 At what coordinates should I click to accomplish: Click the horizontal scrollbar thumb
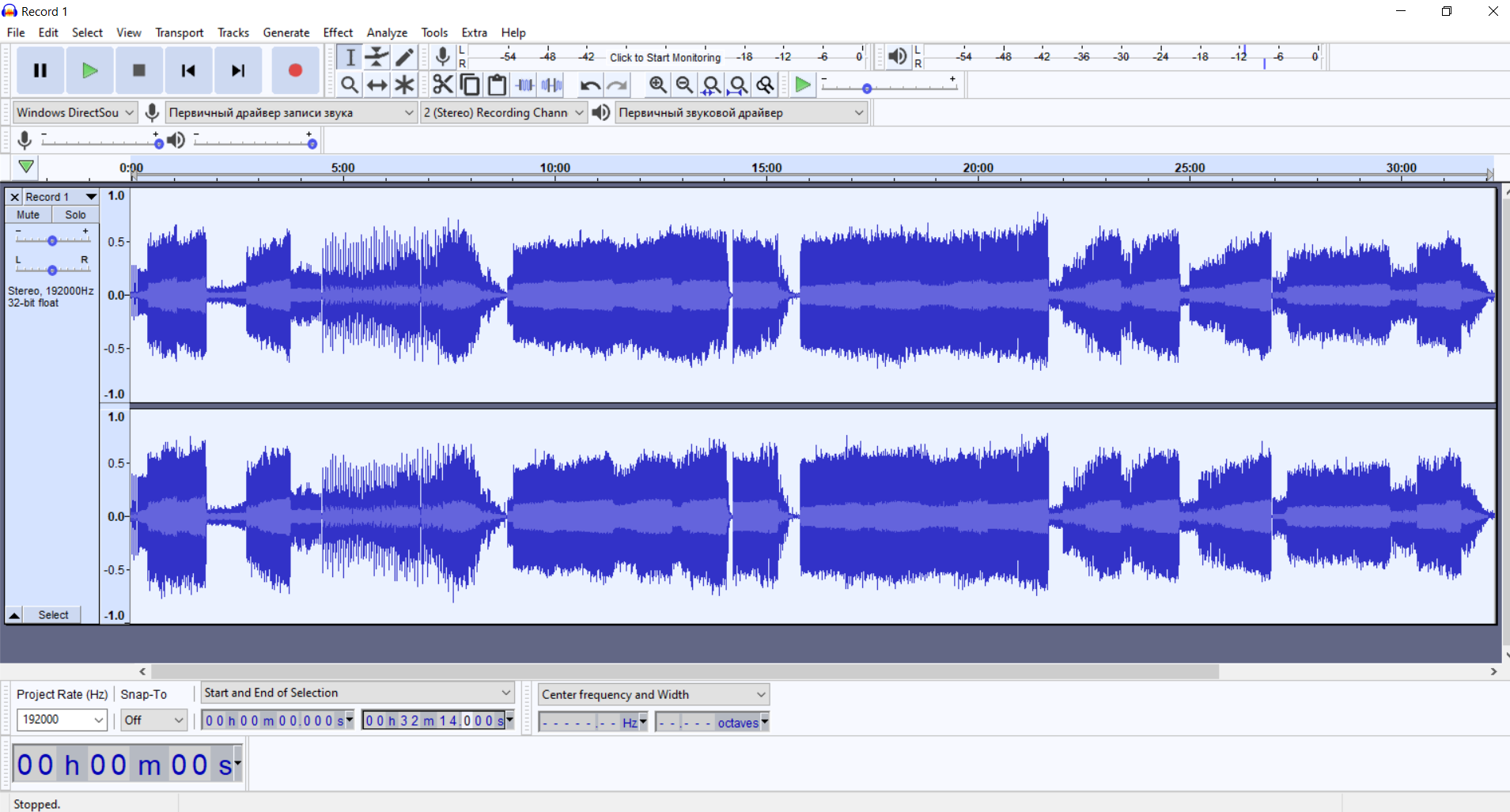[x=685, y=671]
